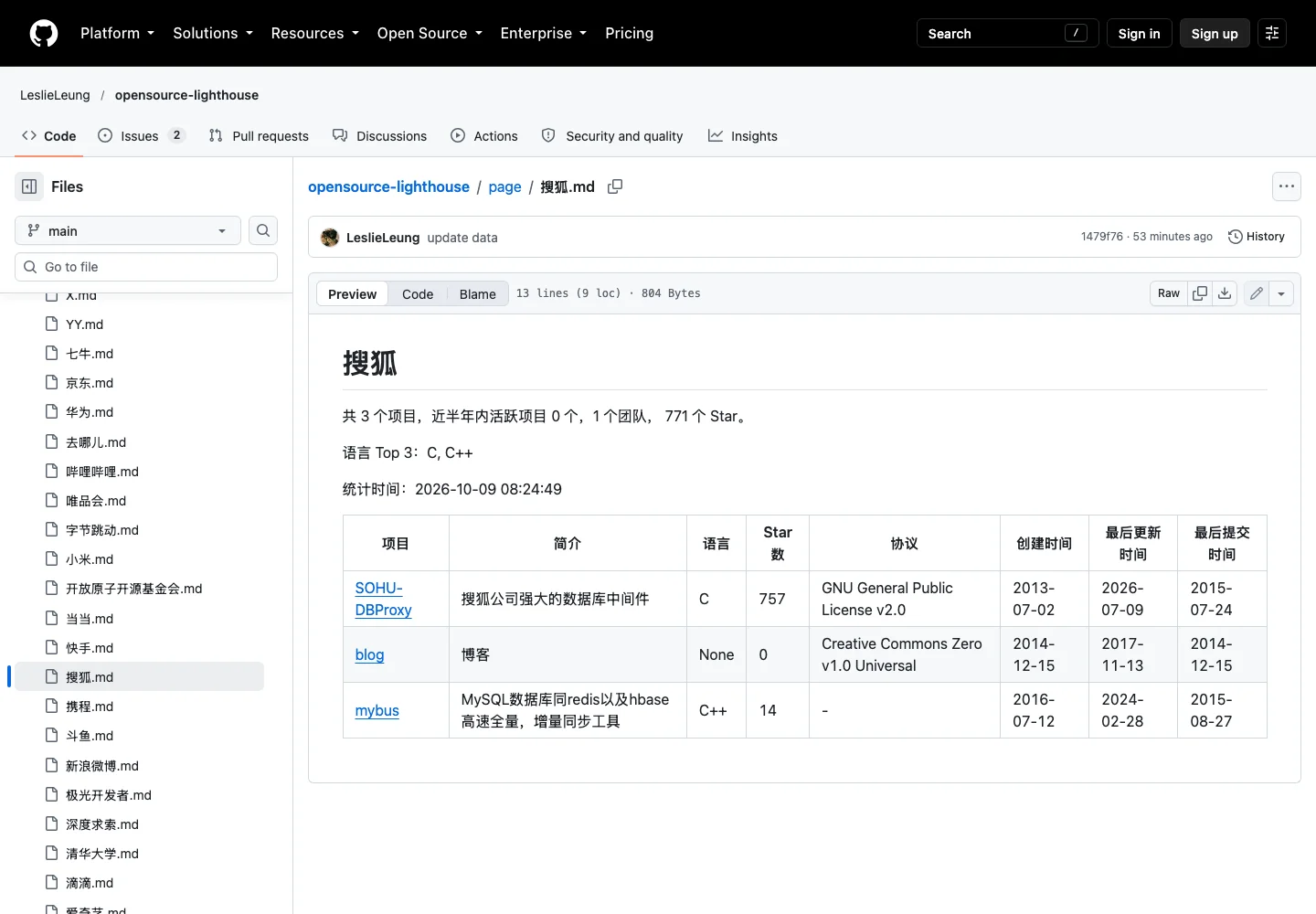Expand more edit options arrow
Viewport: 1316px width, 914px height.
[1281, 293]
